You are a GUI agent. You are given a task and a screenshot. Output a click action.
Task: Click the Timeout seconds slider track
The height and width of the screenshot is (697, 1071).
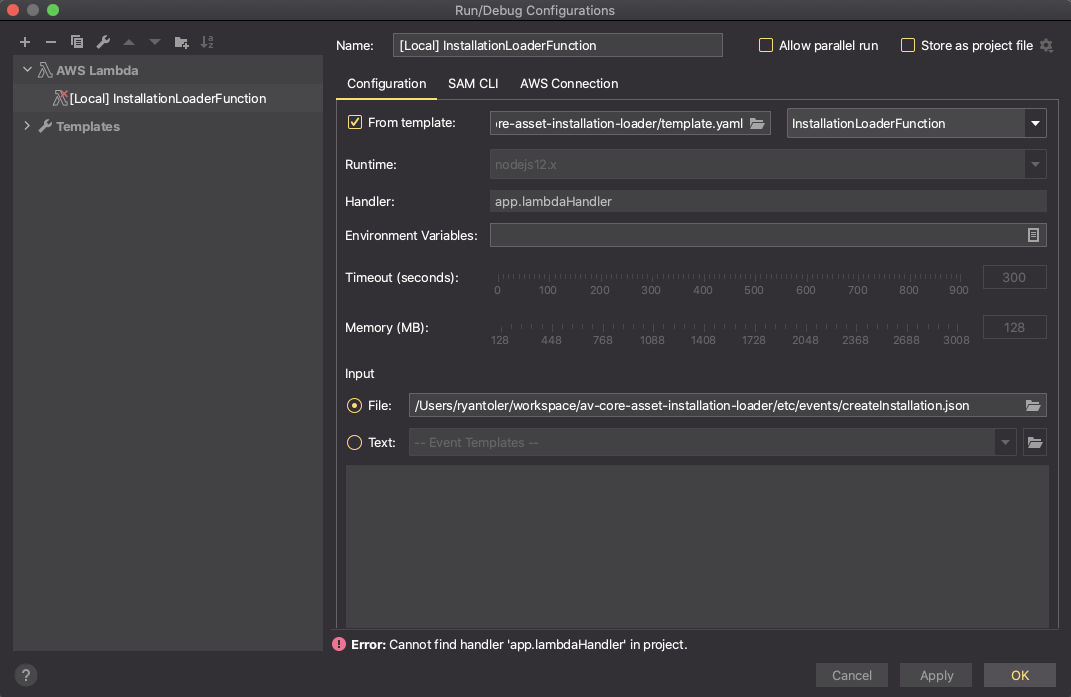pyautogui.click(x=729, y=277)
